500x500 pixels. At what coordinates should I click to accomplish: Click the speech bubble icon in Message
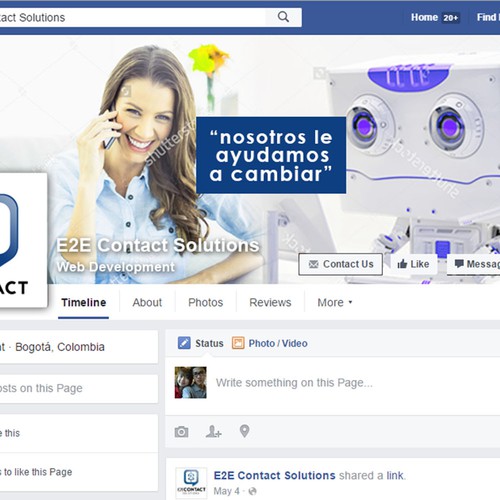pos(459,264)
